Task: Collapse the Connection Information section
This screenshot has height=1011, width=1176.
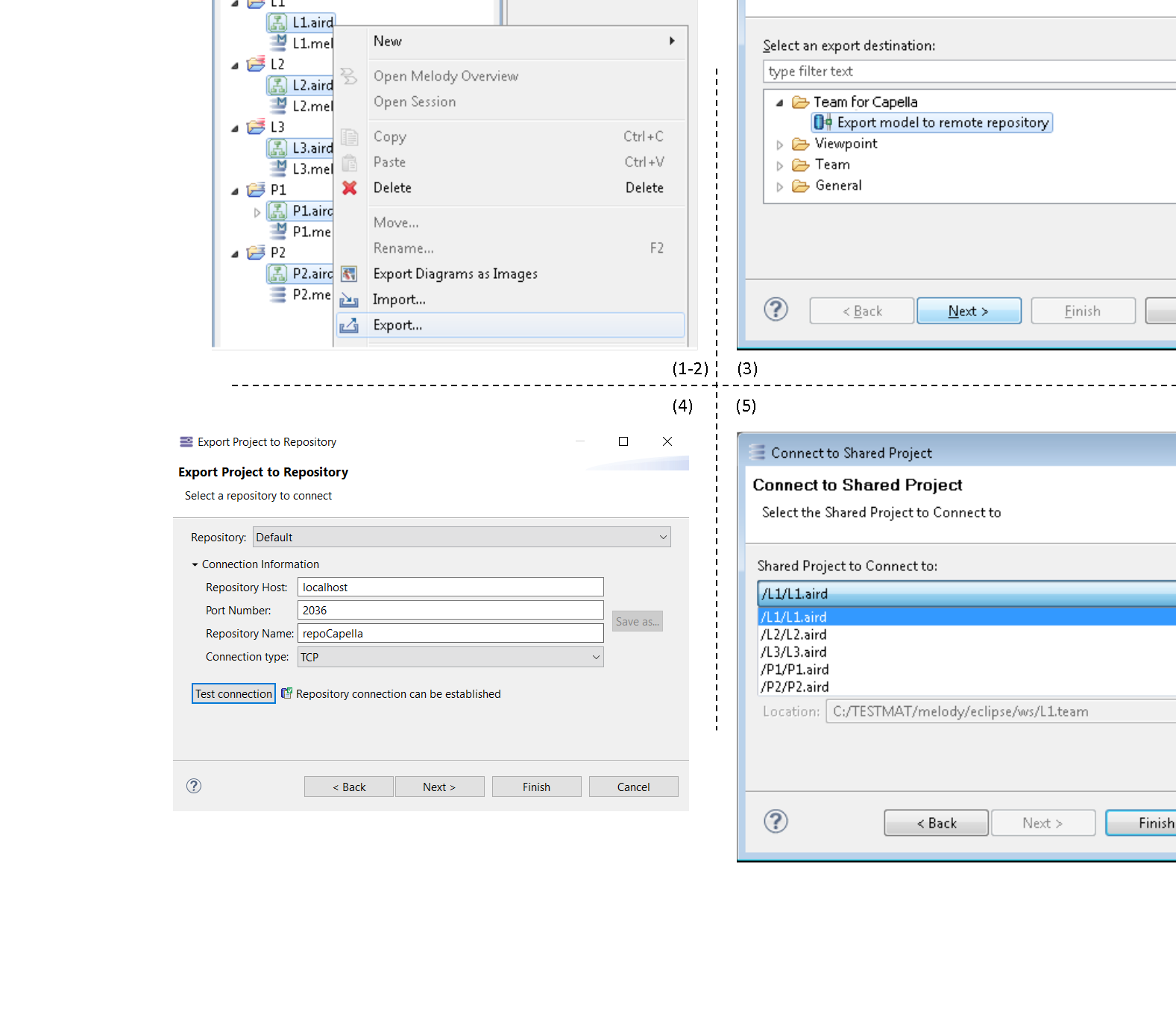Action: [x=195, y=565]
